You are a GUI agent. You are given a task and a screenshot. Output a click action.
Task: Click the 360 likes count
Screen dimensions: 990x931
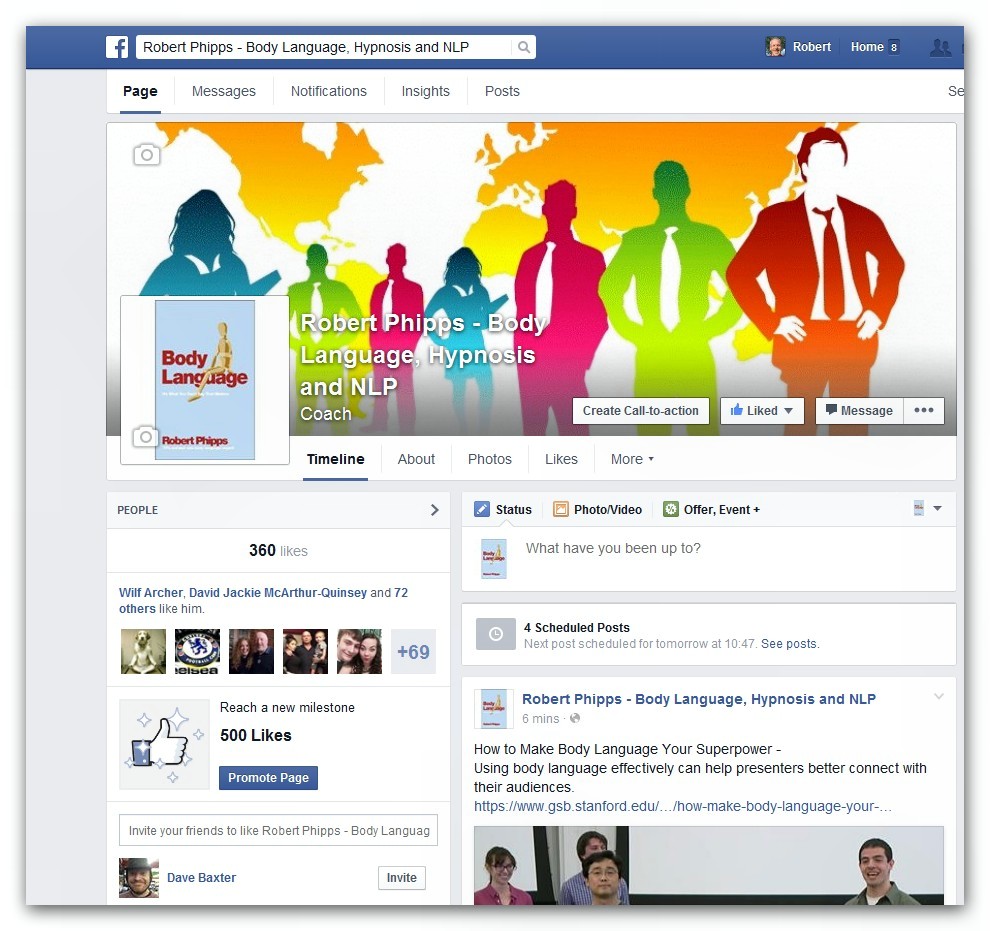point(278,550)
